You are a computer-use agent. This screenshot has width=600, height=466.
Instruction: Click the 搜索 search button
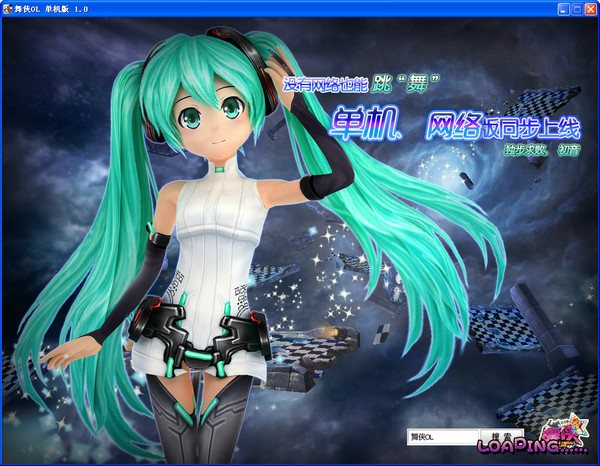click(501, 435)
